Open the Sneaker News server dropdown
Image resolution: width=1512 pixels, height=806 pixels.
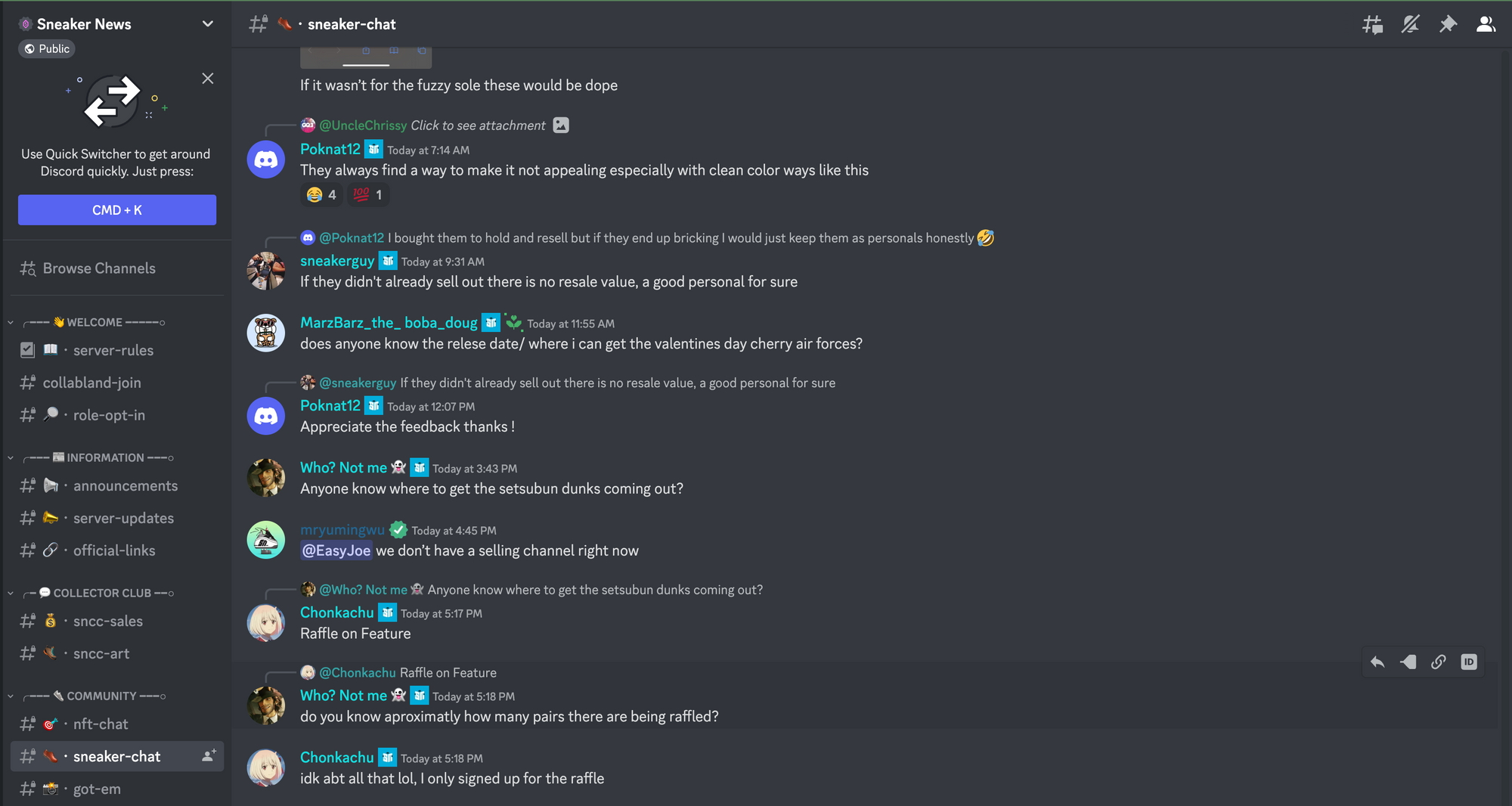tap(207, 23)
